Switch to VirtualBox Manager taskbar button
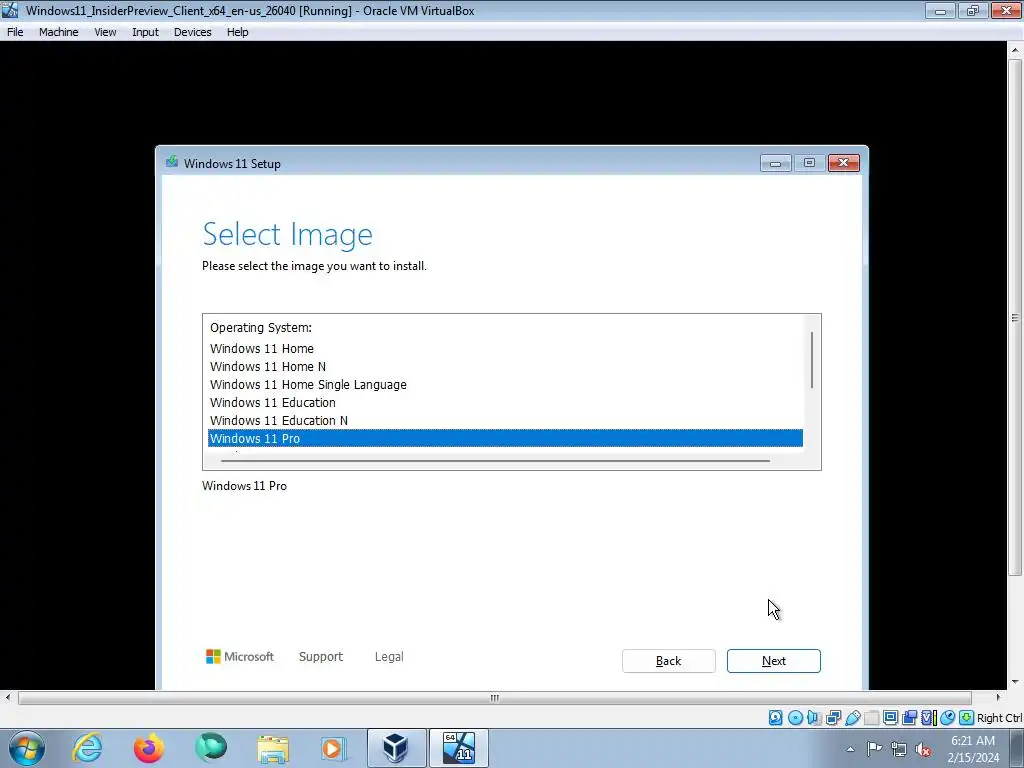Screen dimensions: 1024x768 396,748
